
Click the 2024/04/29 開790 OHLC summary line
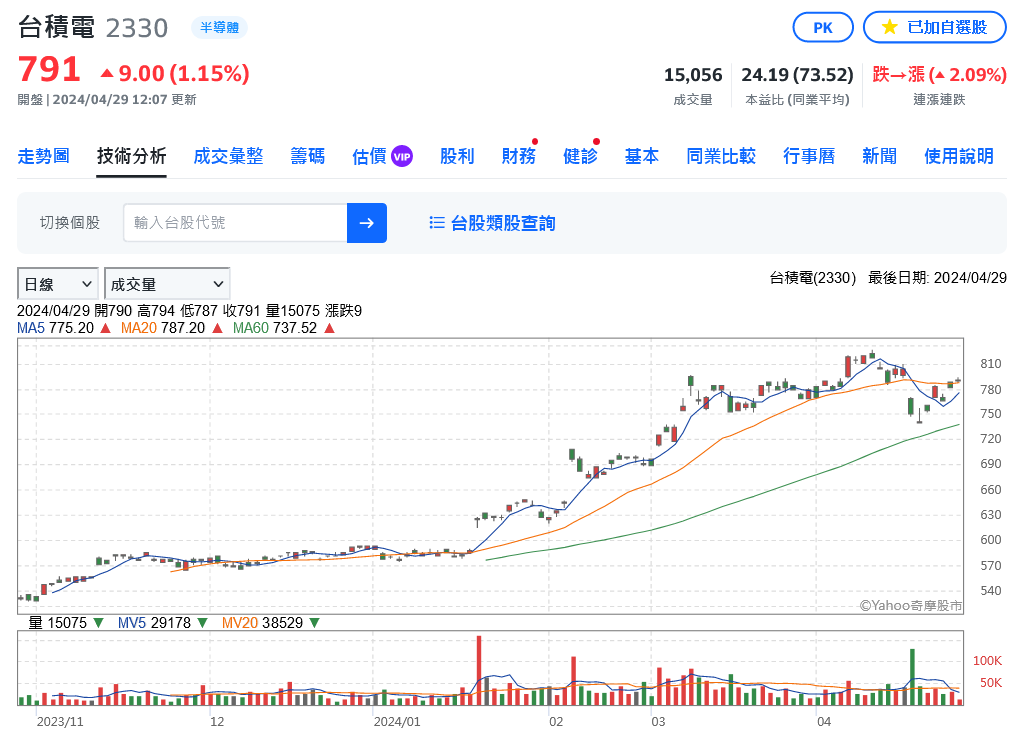pyautogui.click(x=189, y=311)
